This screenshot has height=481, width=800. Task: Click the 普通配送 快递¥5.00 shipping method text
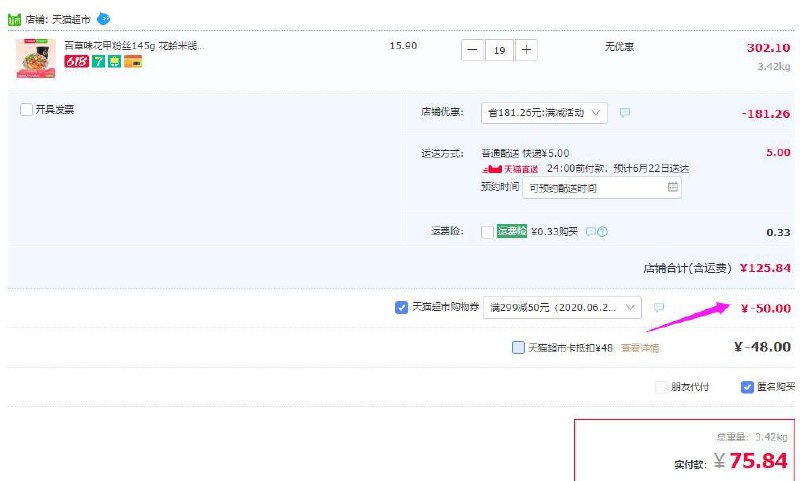point(525,153)
